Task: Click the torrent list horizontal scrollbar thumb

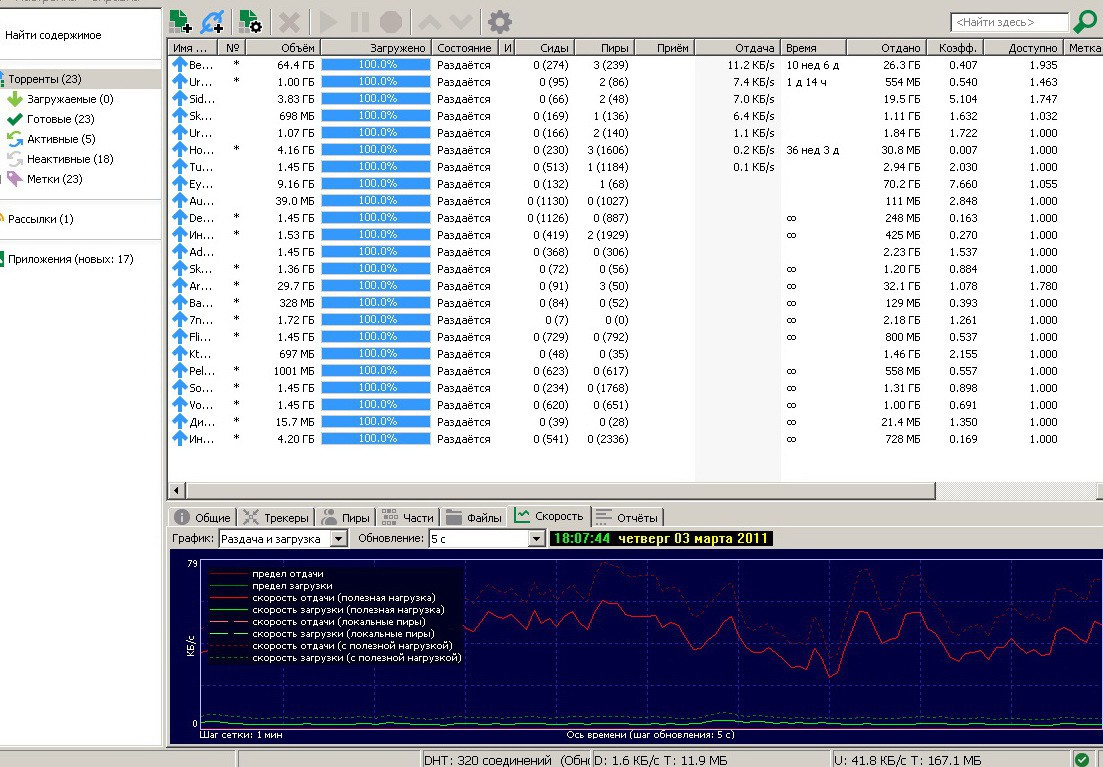Action: 561,490
